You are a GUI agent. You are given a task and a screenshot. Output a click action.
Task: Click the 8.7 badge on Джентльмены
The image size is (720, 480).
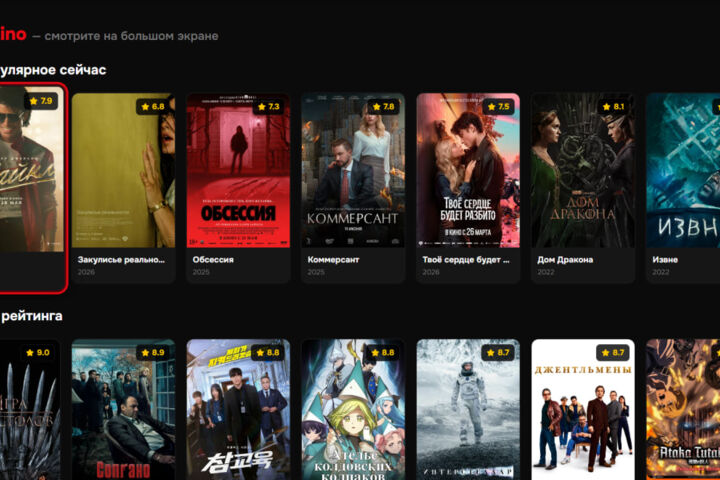tap(613, 353)
